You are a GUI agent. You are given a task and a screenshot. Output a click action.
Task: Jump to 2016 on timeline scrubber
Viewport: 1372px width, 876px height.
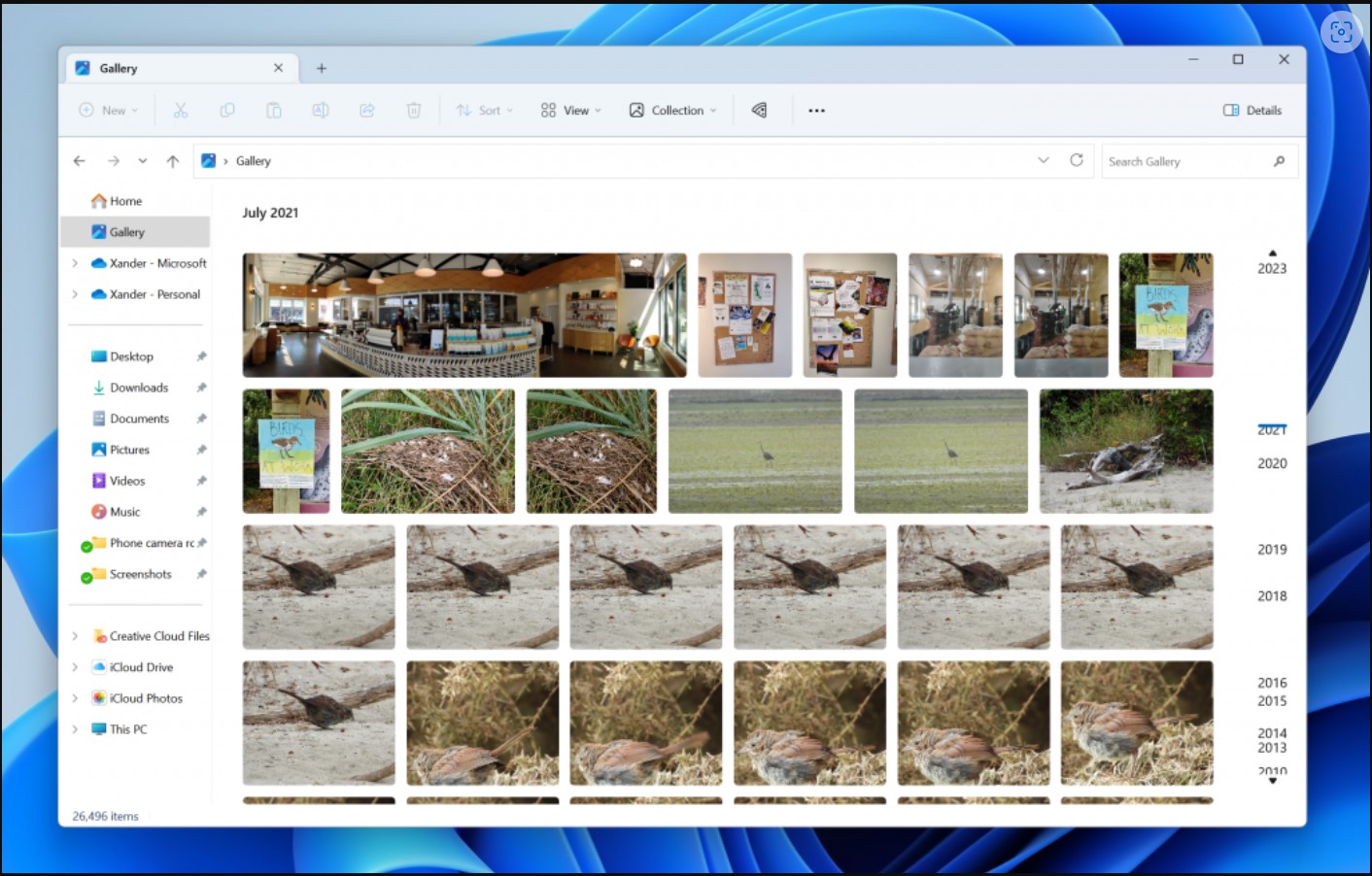pos(1272,684)
